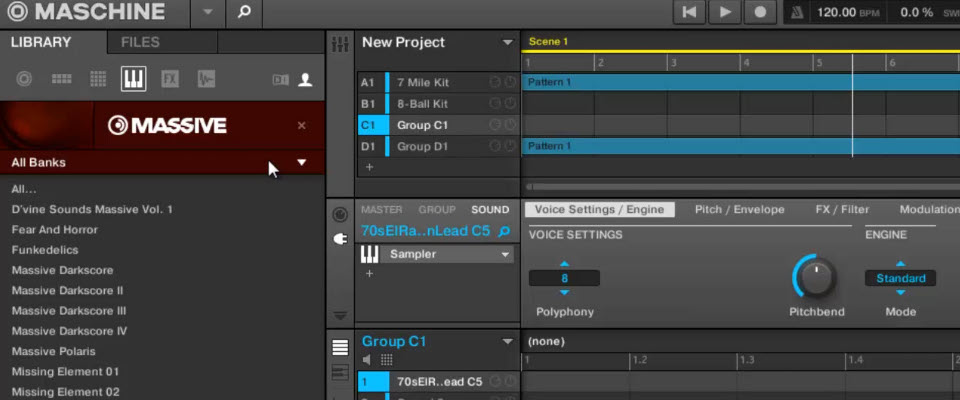Viewport: 960px width, 400px height.
Task: Solo the 7 Mile Kit group
Action: click(510, 83)
